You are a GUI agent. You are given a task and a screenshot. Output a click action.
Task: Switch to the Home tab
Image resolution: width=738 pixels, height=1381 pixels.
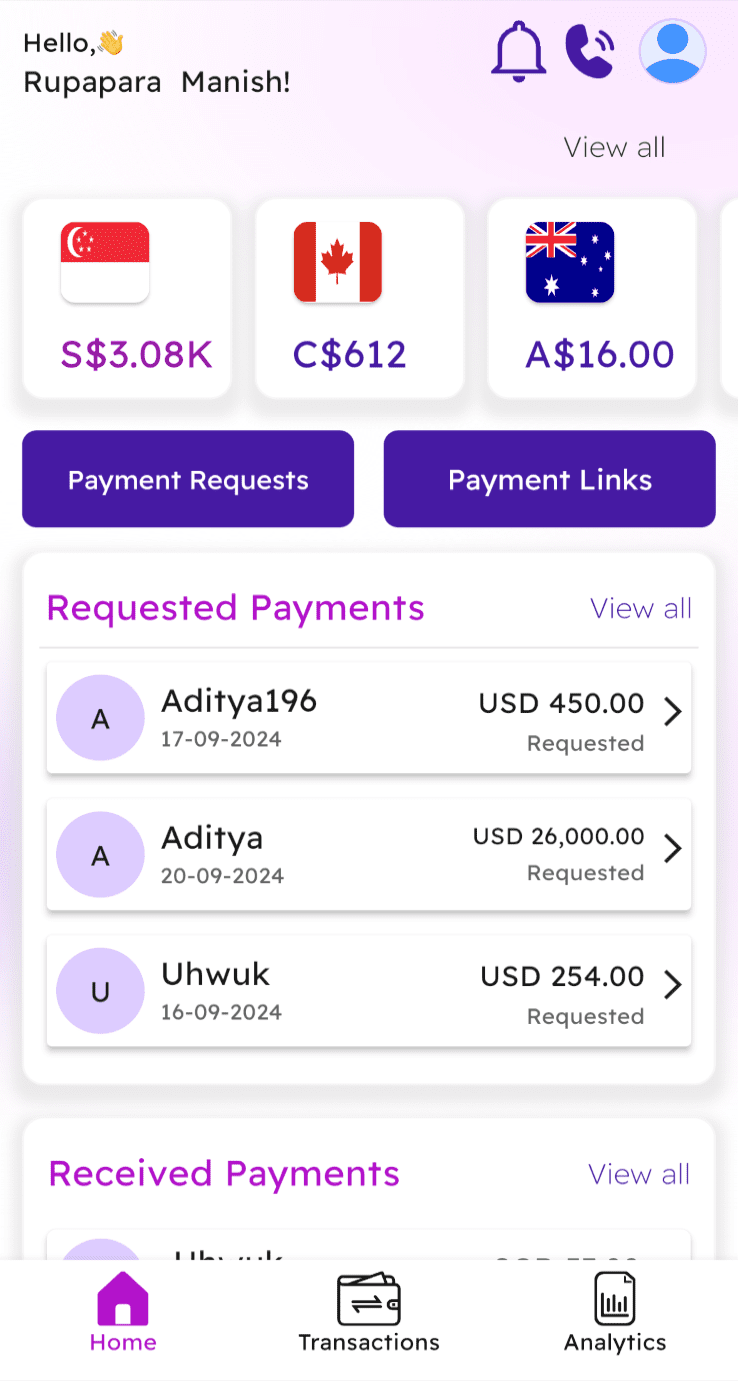[x=123, y=1312]
